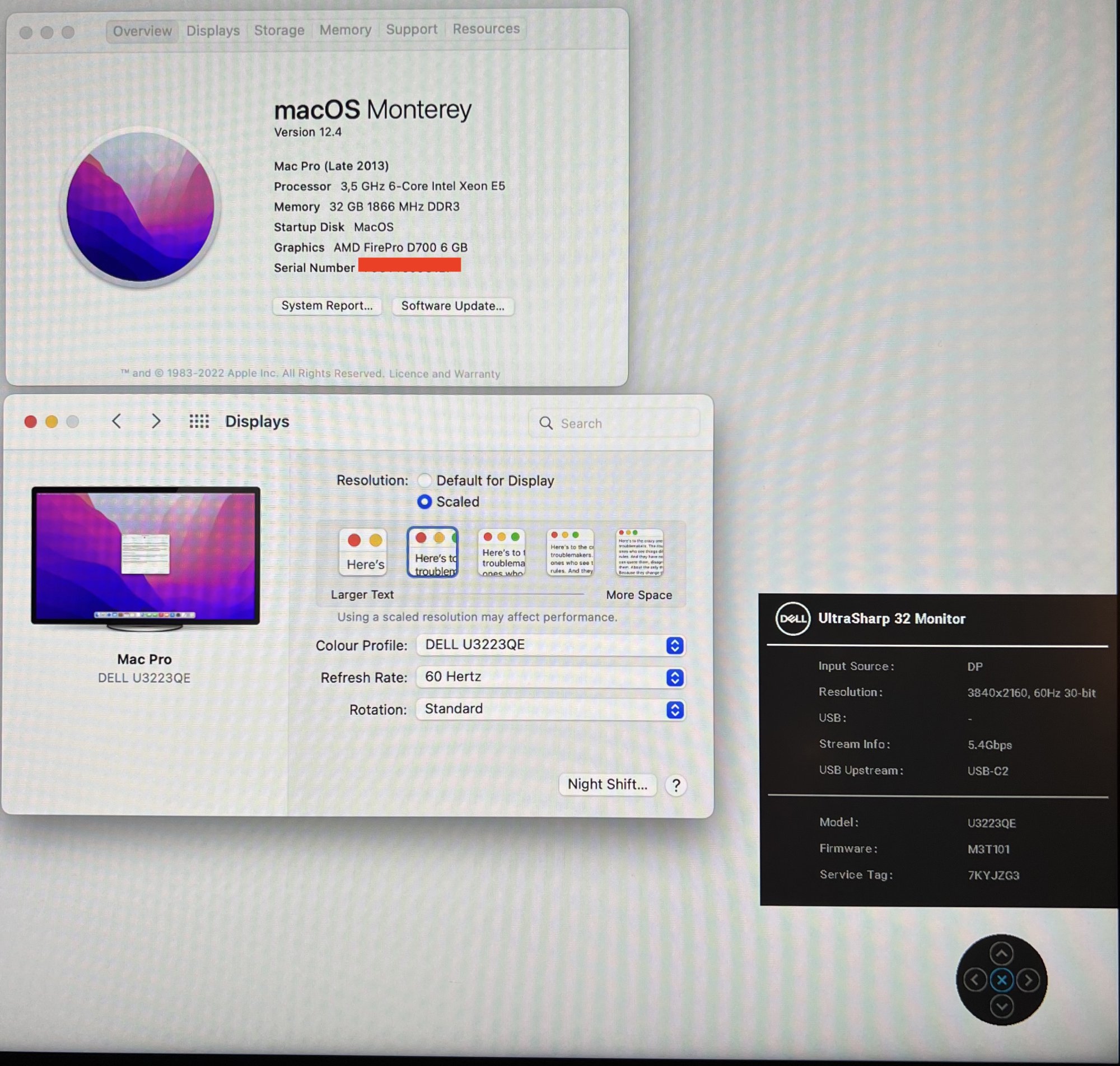The image size is (1120, 1066).
Task: Open the Rotation dropdown
Action: click(x=550, y=709)
